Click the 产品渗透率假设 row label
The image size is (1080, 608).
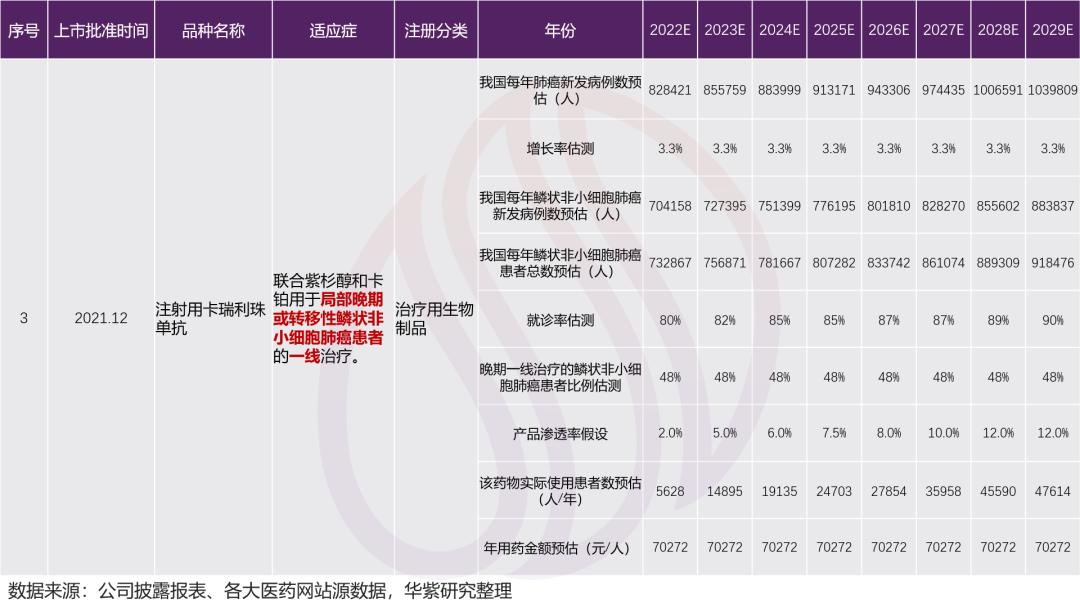point(560,434)
